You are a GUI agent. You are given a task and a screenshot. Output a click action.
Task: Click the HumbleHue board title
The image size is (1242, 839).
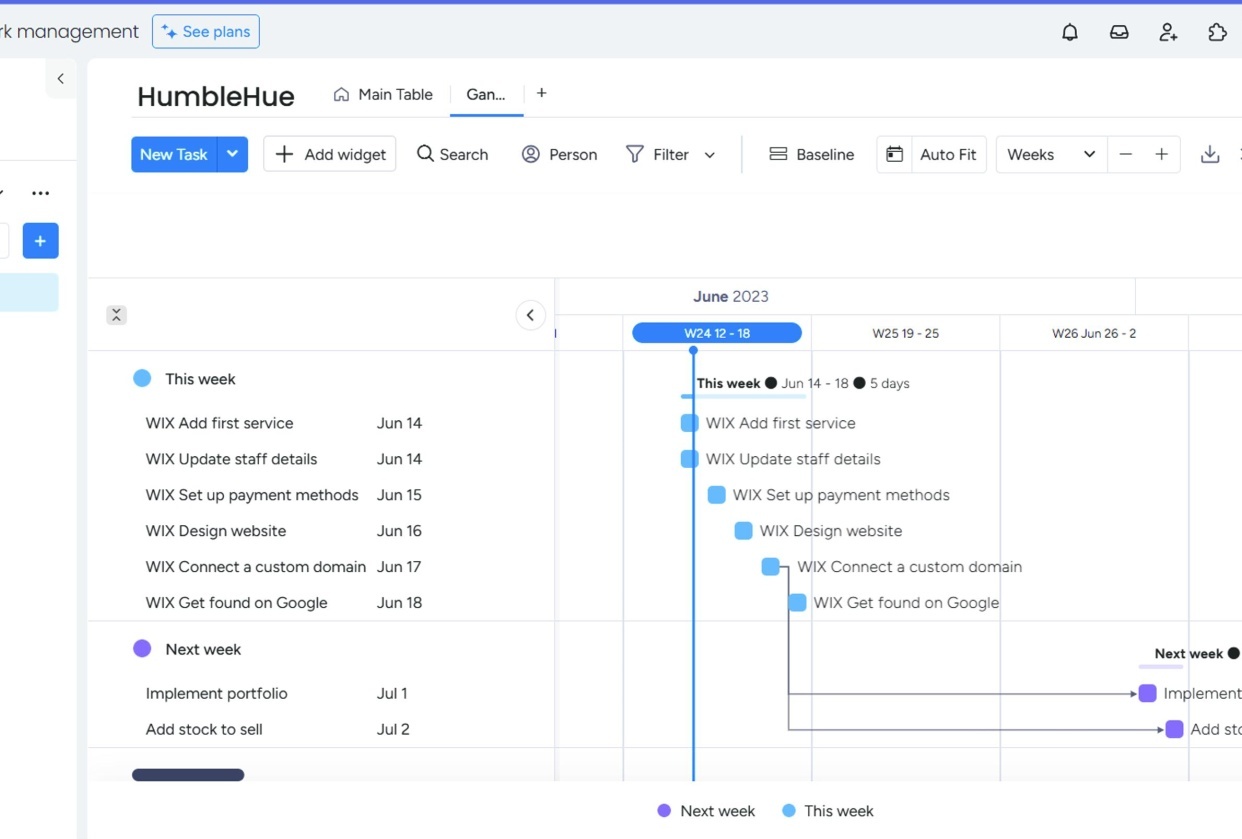tap(216, 96)
